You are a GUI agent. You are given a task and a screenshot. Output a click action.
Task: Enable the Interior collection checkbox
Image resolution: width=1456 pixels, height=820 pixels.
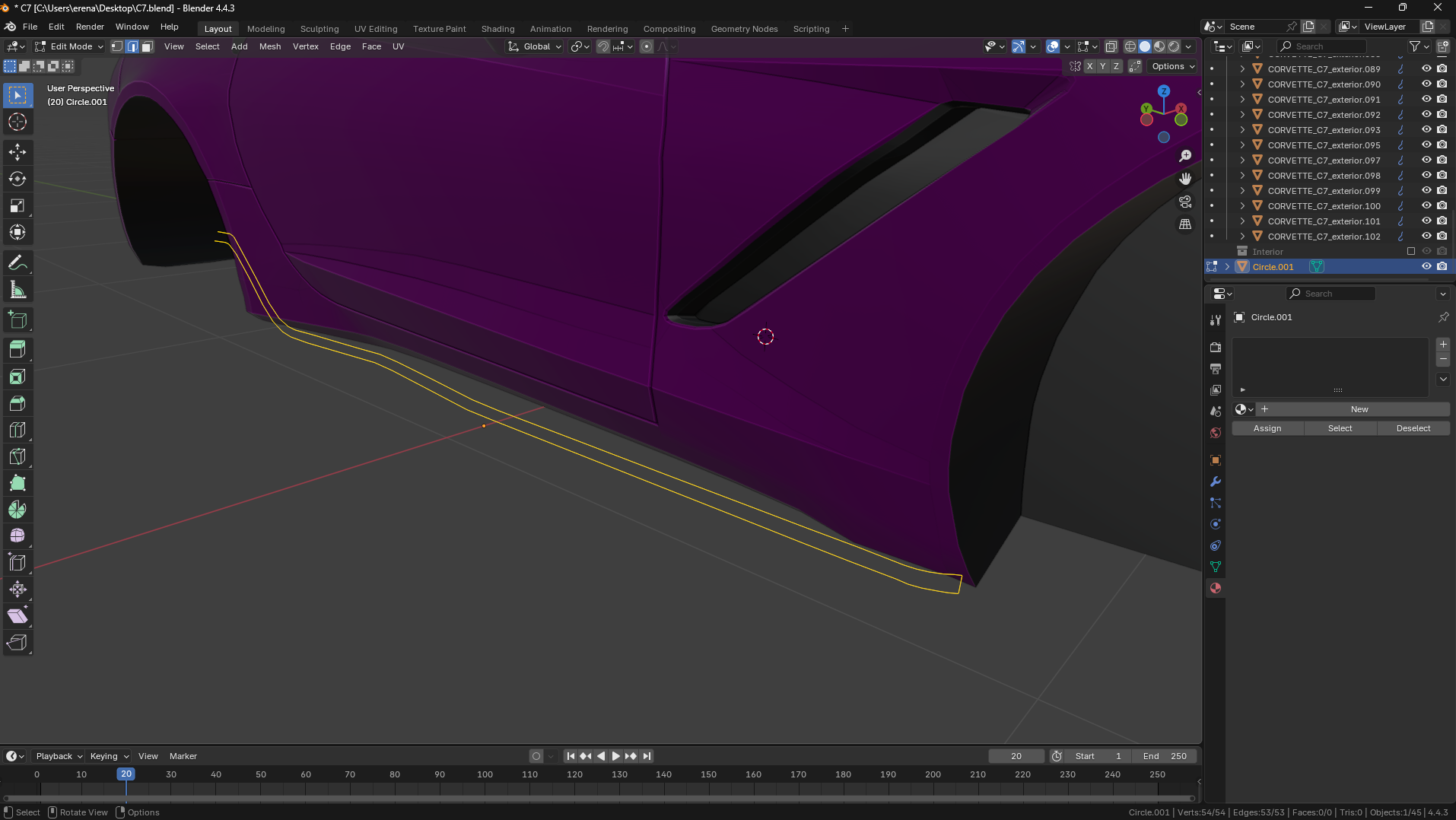tap(1411, 251)
